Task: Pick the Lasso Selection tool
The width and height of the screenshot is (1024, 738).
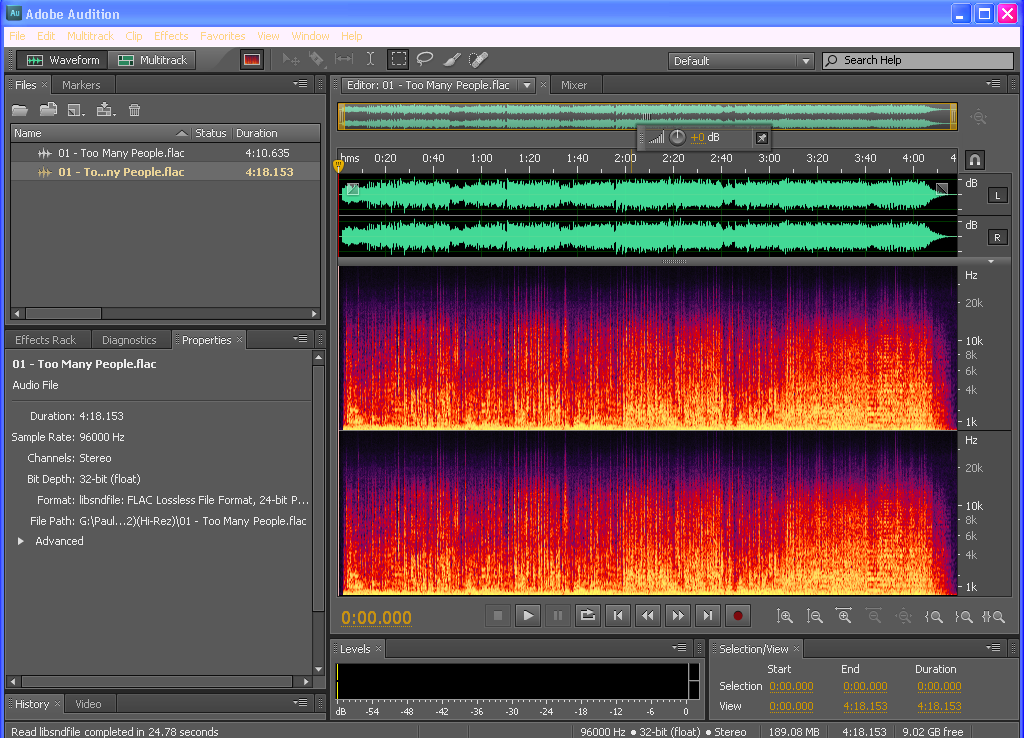Action: (424, 60)
